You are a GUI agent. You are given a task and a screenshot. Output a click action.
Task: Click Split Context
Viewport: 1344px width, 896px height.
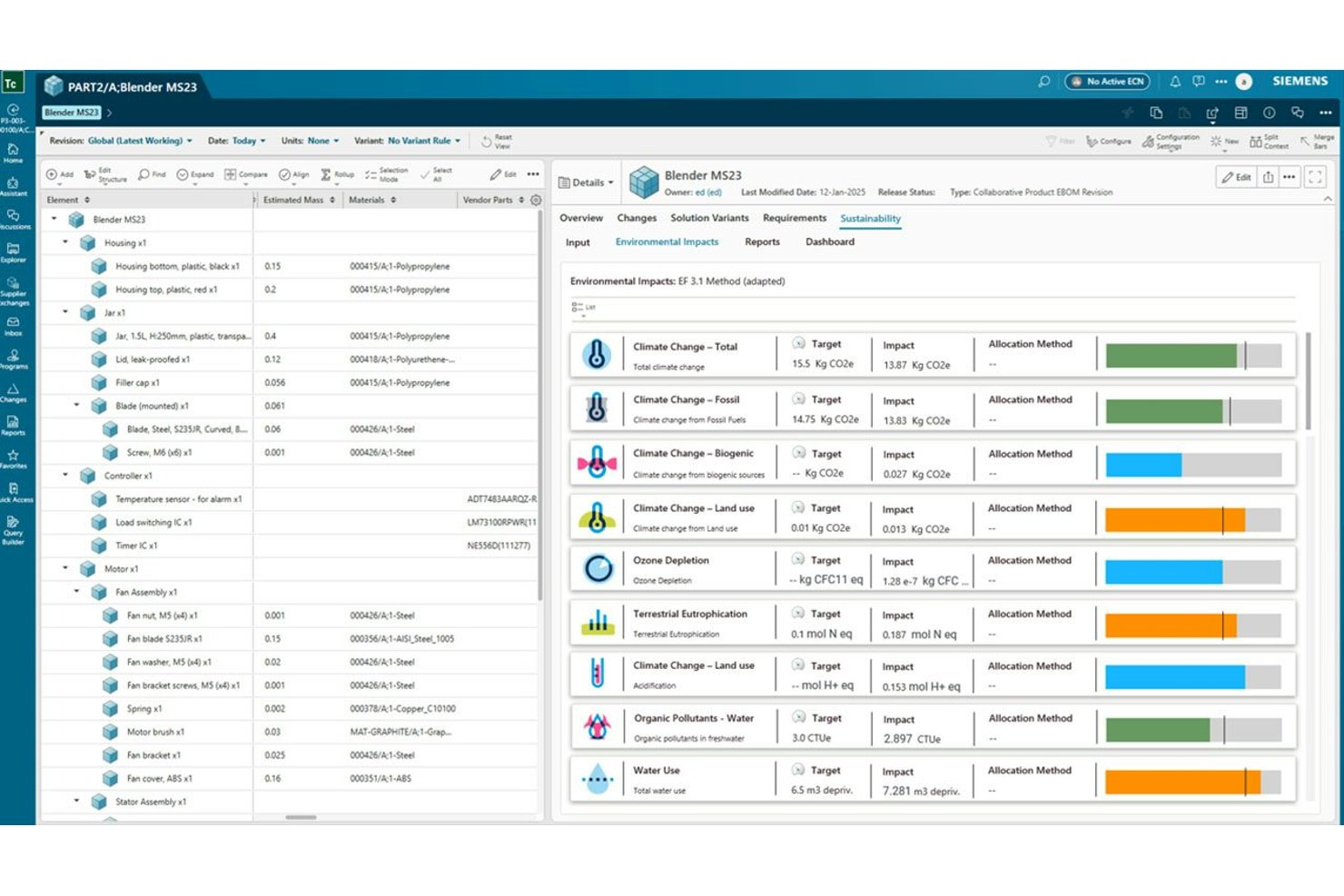pos(1269,142)
